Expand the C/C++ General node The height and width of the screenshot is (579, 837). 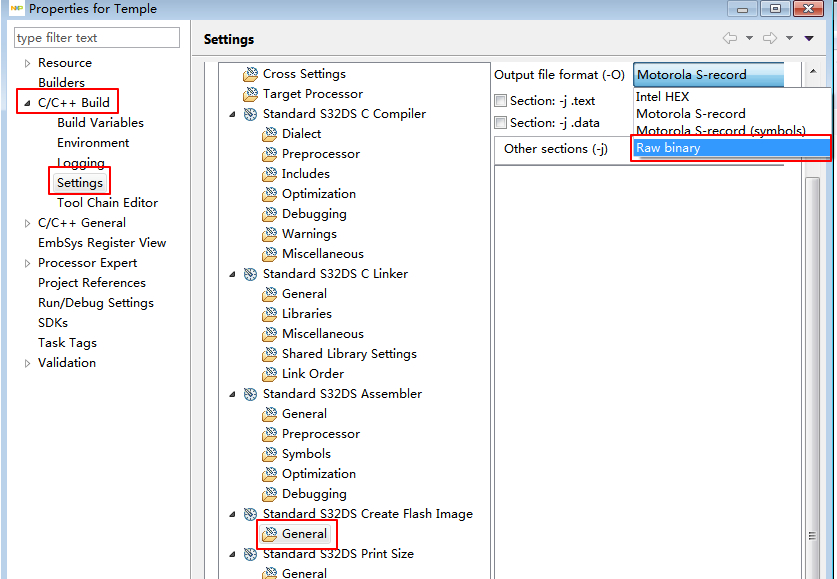pyautogui.click(x=27, y=224)
